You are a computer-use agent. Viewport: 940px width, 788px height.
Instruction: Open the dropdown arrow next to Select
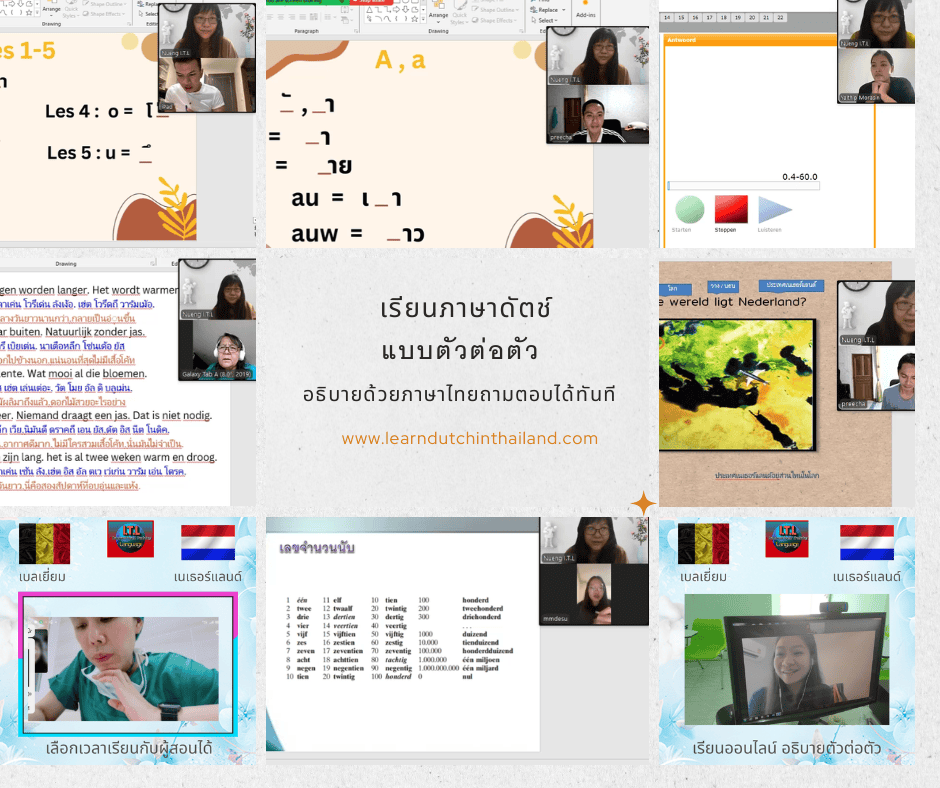pos(558,20)
